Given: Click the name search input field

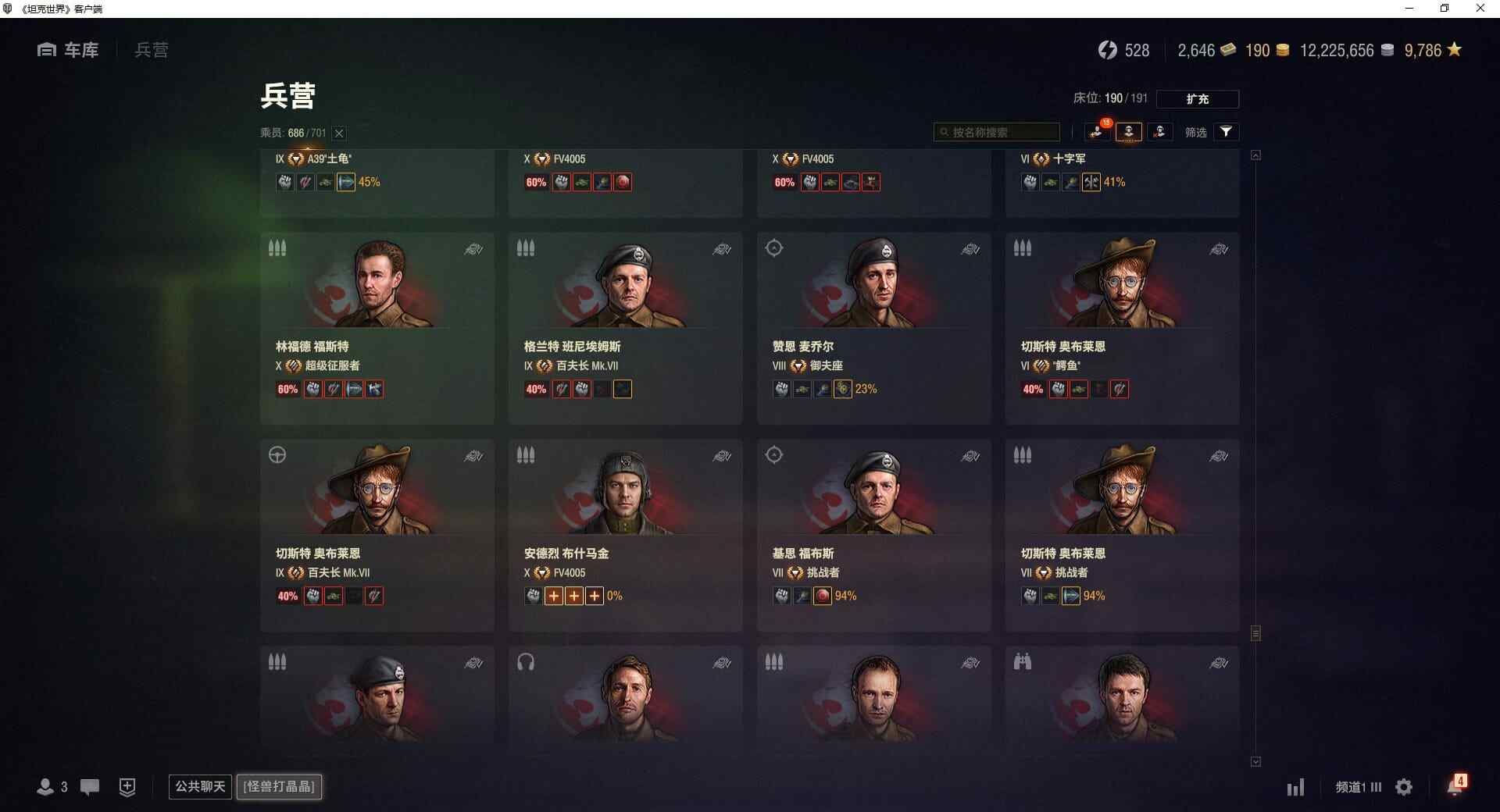Looking at the screenshot, I should point(997,132).
